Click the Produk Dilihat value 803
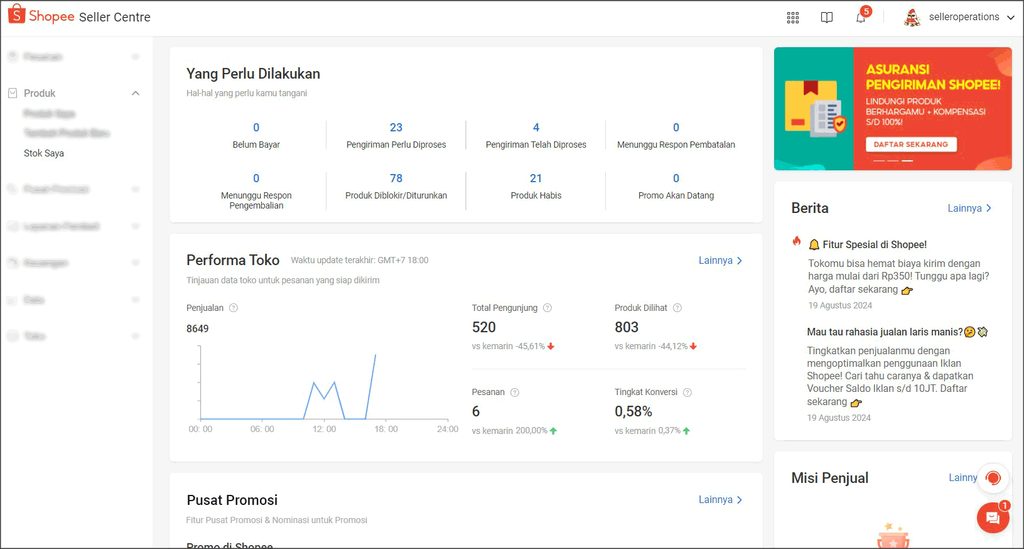The image size is (1024, 549). pyautogui.click(x=626, y=327)
